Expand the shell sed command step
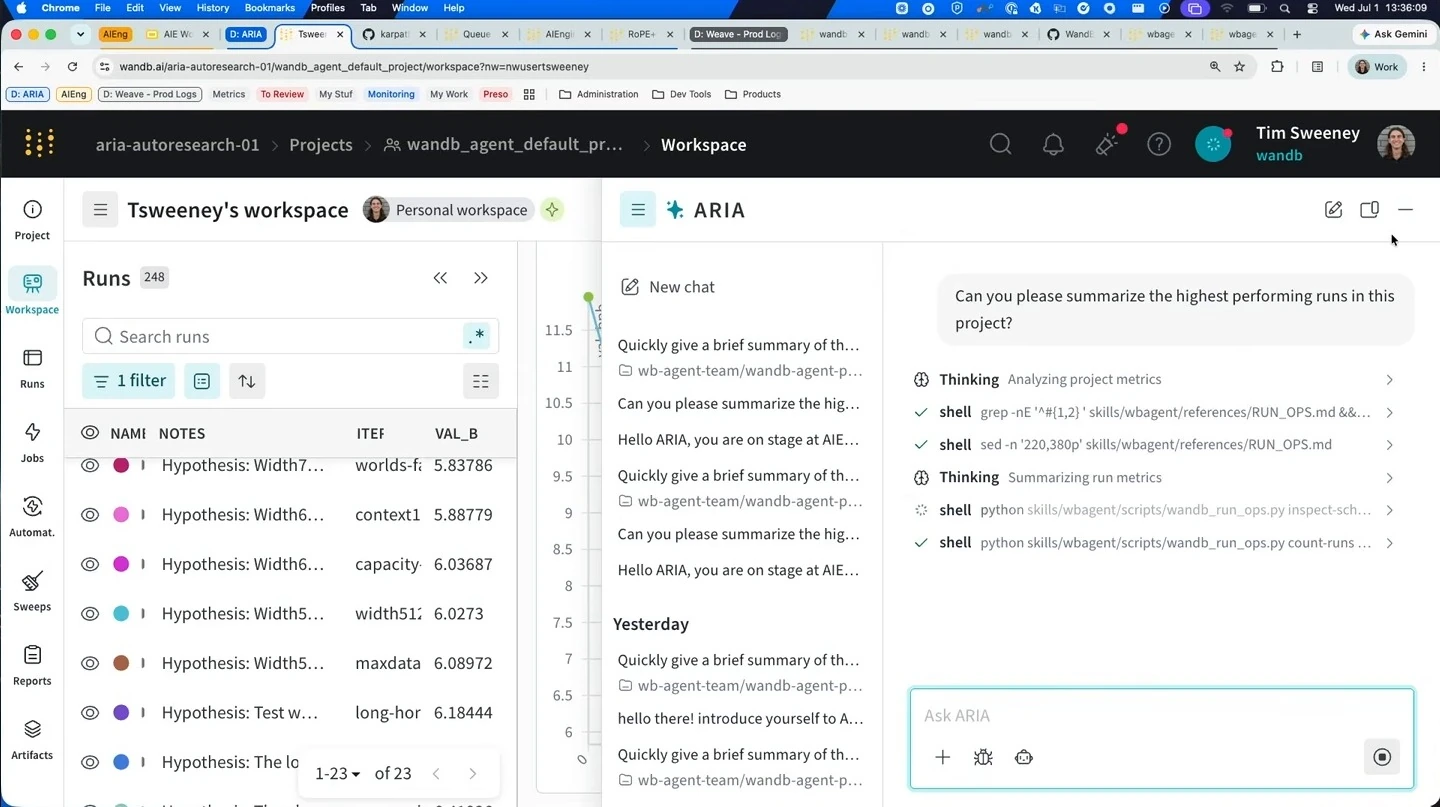1440x807 pixels. pos(1158,445)
